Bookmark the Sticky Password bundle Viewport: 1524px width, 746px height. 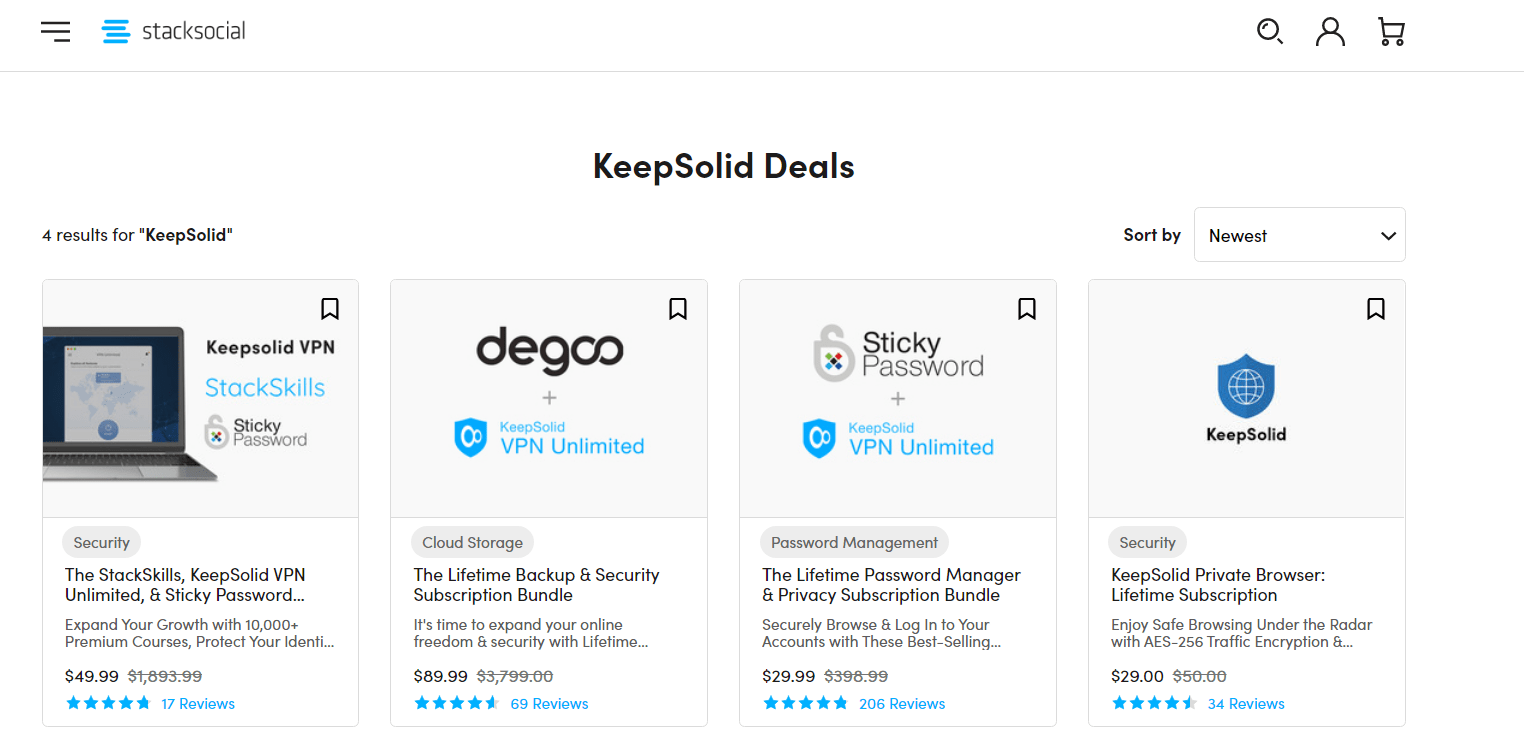[1027, 309]
